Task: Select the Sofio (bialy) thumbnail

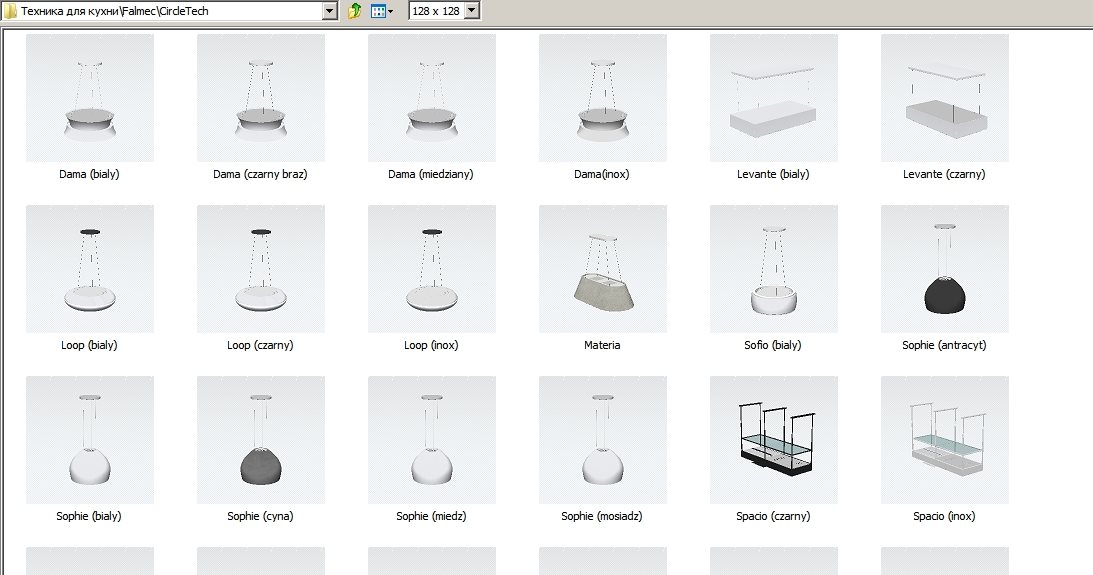Action: (774, 268)
